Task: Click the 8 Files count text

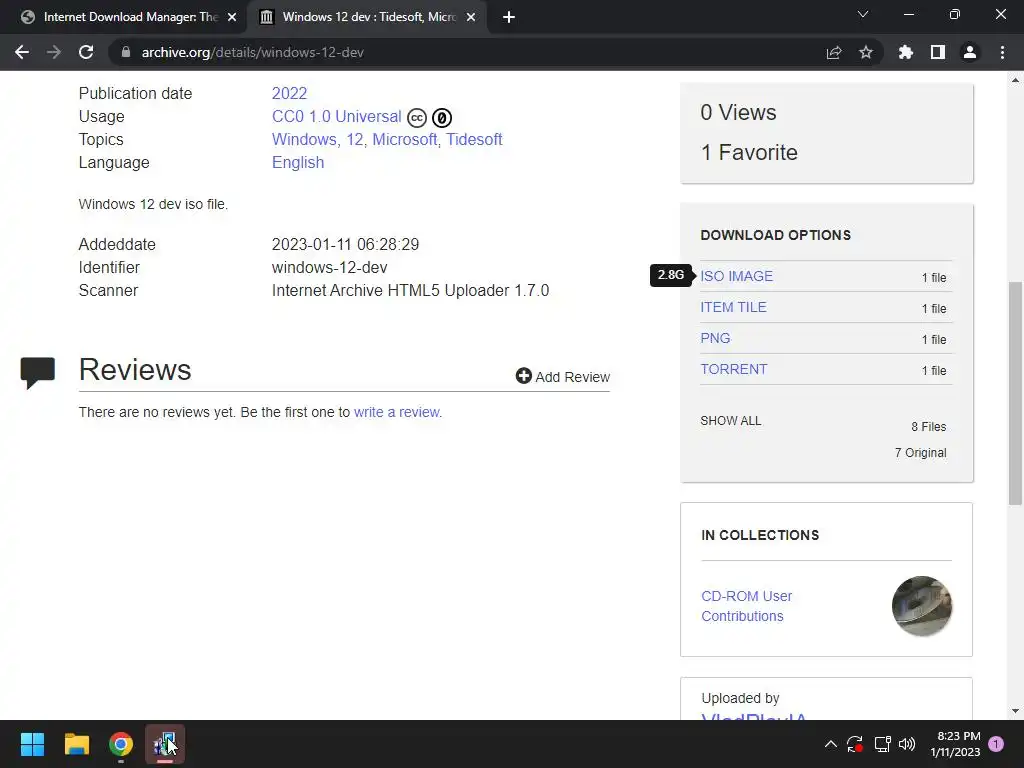Action: click(x=929, y=426)
